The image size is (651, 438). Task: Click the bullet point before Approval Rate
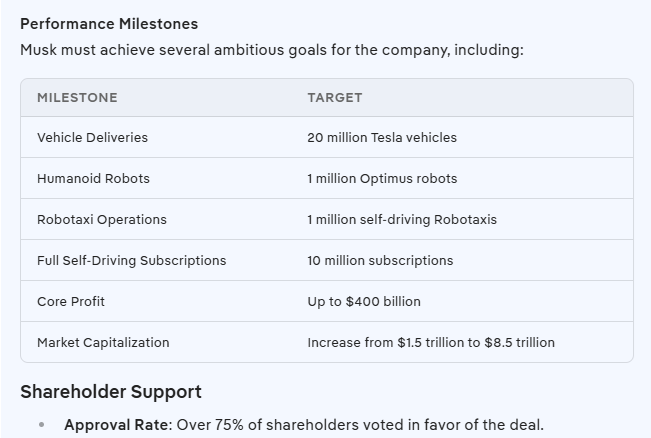[x=41, y=424]
